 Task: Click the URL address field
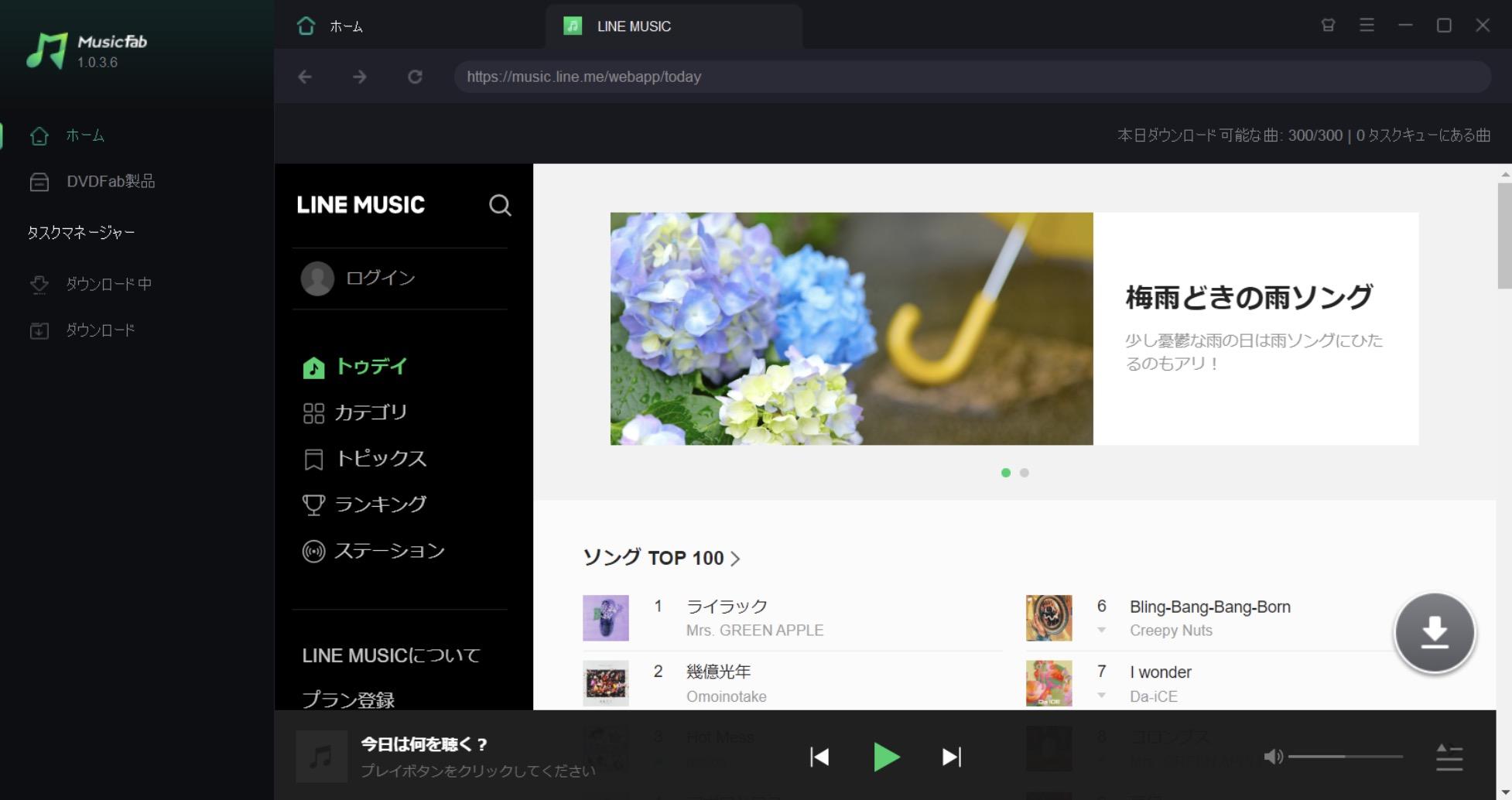(973, 77)
